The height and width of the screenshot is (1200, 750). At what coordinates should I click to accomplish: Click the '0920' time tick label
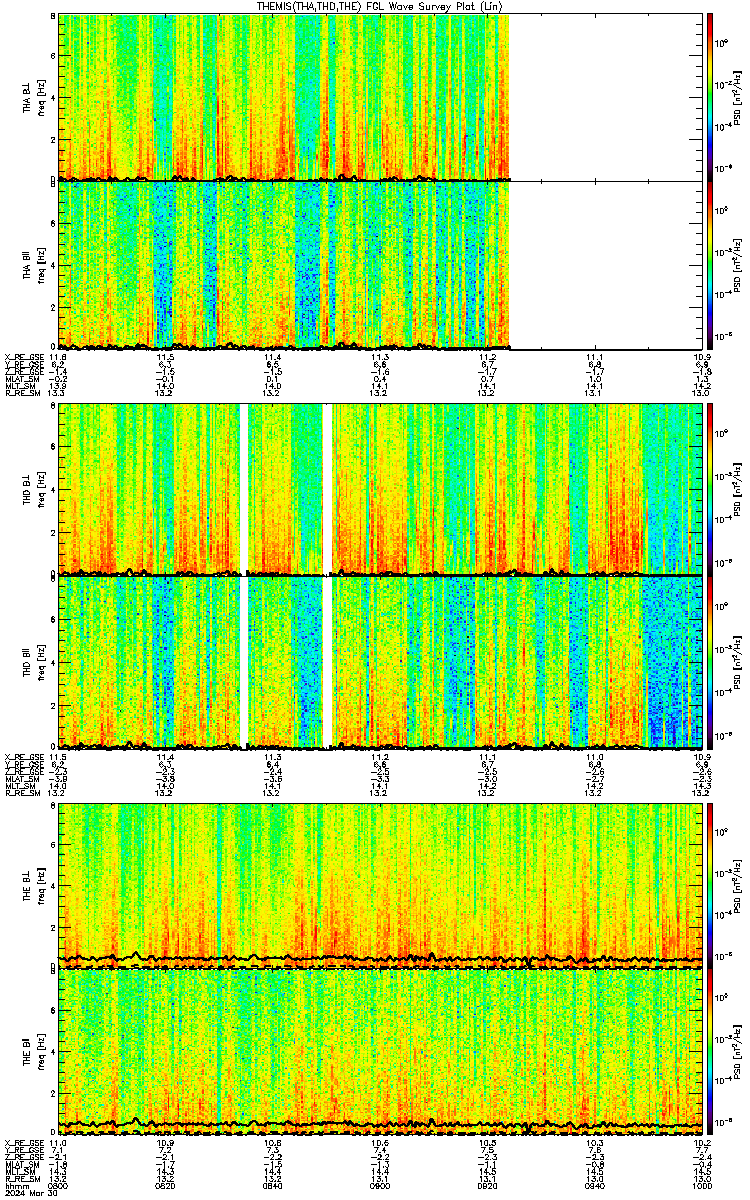tap(487, 1186)
